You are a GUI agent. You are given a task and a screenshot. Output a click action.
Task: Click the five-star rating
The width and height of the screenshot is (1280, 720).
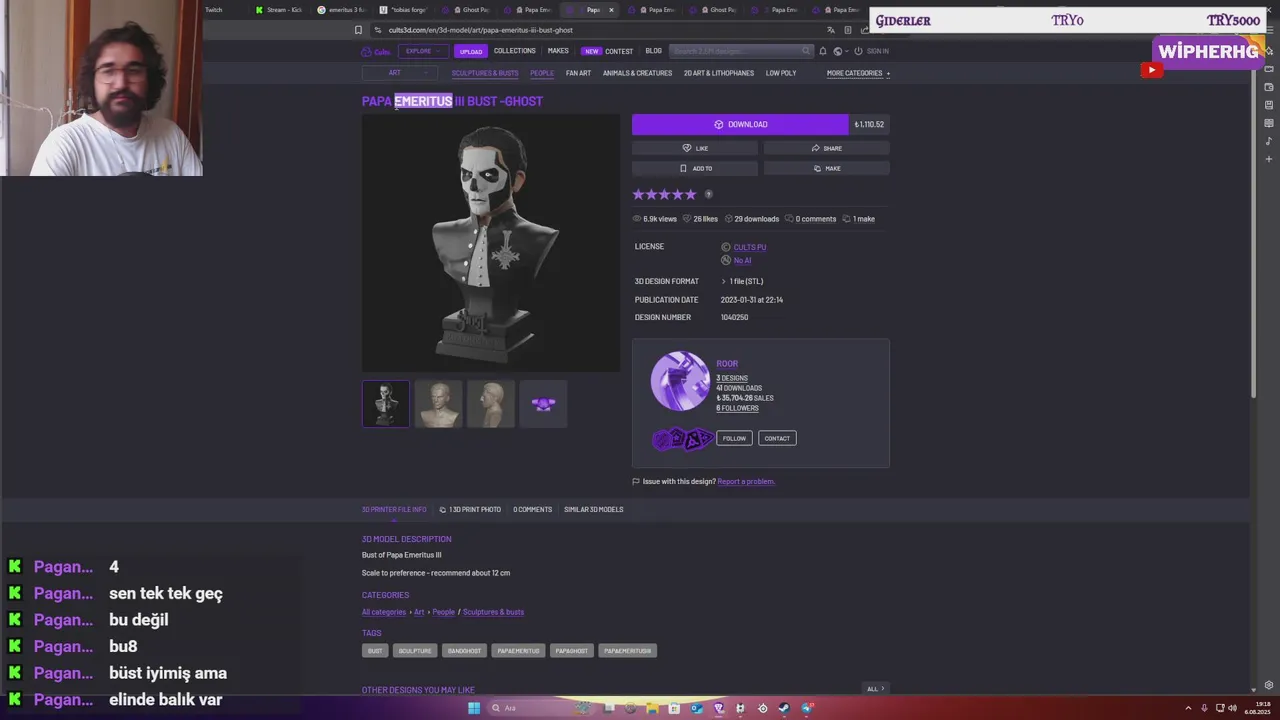[664, 194]
